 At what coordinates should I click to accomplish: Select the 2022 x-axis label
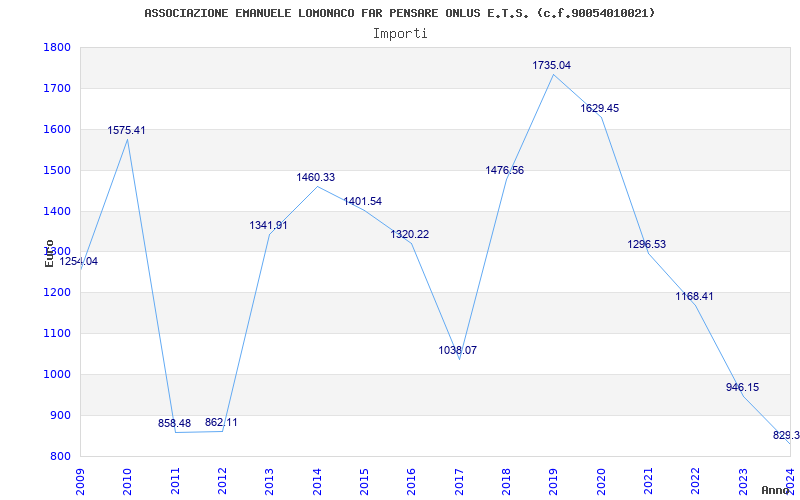(x=696, y=481)
